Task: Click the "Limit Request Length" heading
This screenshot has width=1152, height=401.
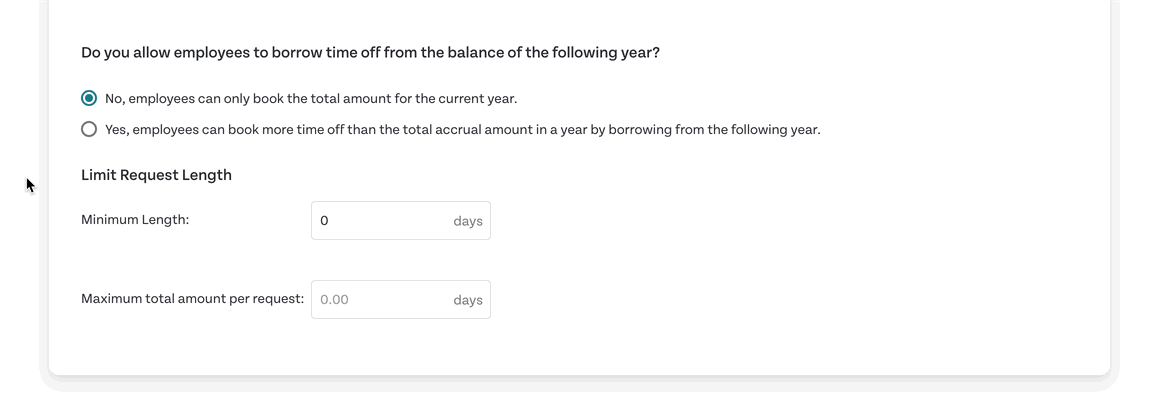Action: click(156, 175)
